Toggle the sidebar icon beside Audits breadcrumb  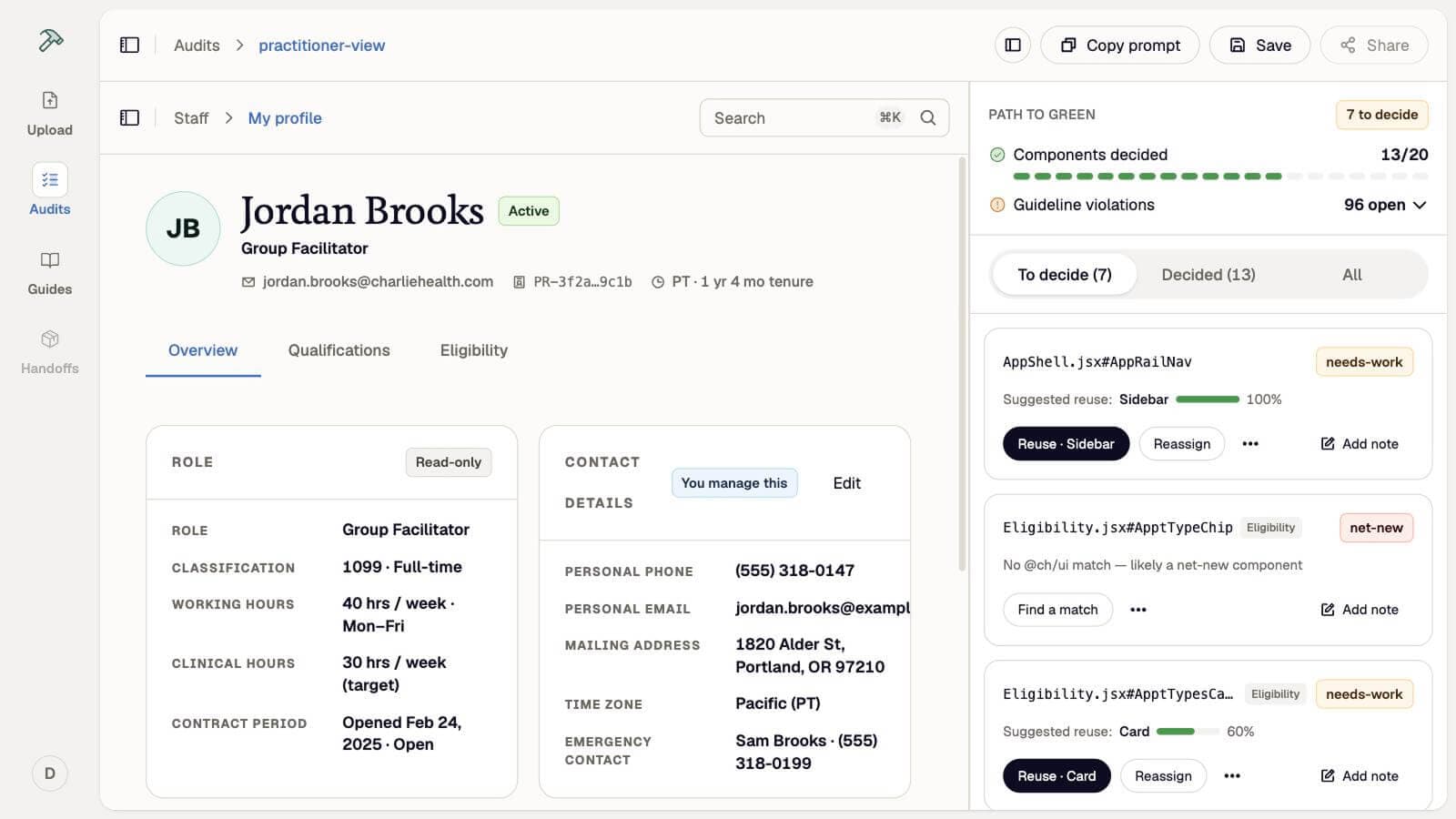tap(129, 45)
